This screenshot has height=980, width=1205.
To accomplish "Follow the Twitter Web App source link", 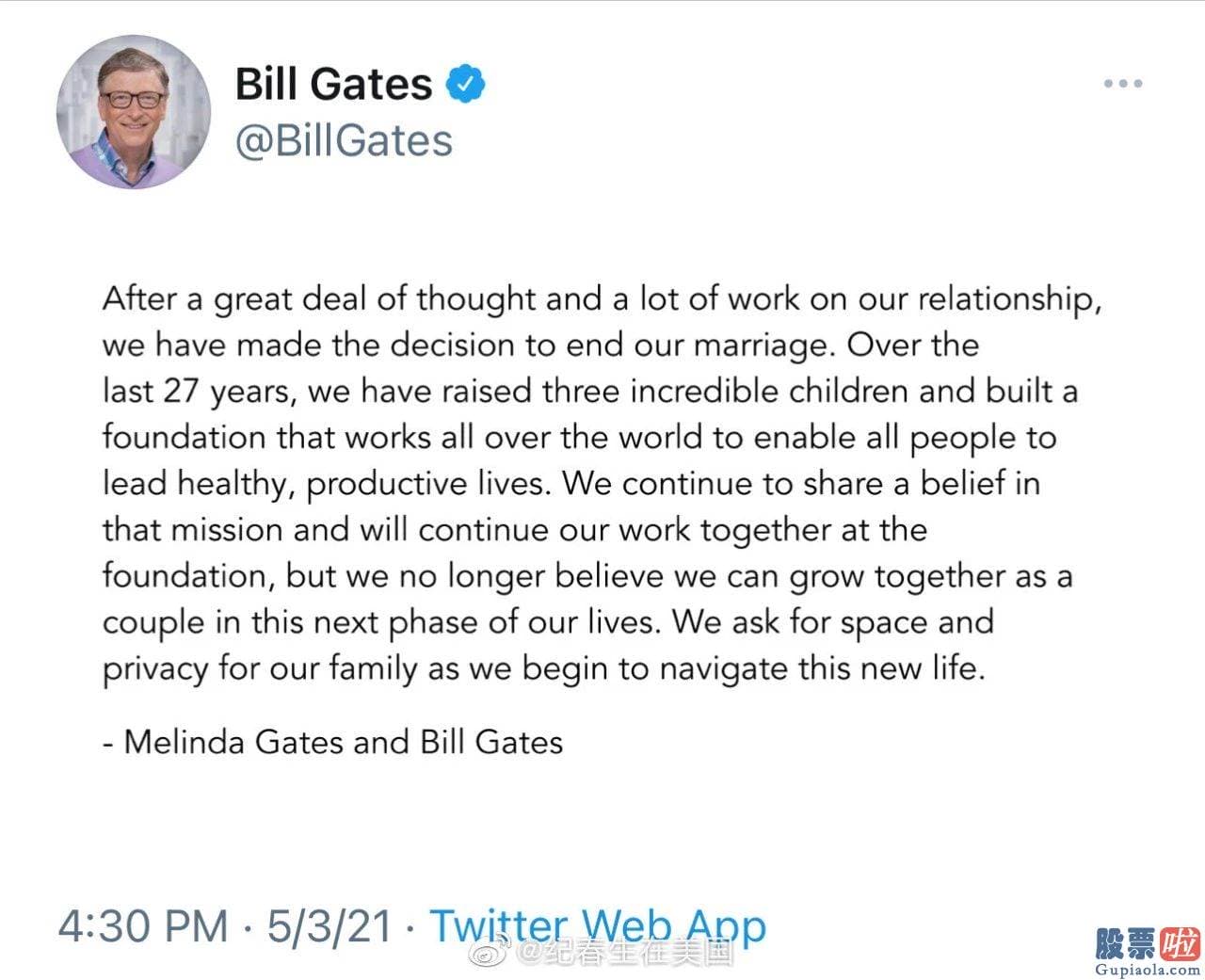I will [x=598, y=925].
